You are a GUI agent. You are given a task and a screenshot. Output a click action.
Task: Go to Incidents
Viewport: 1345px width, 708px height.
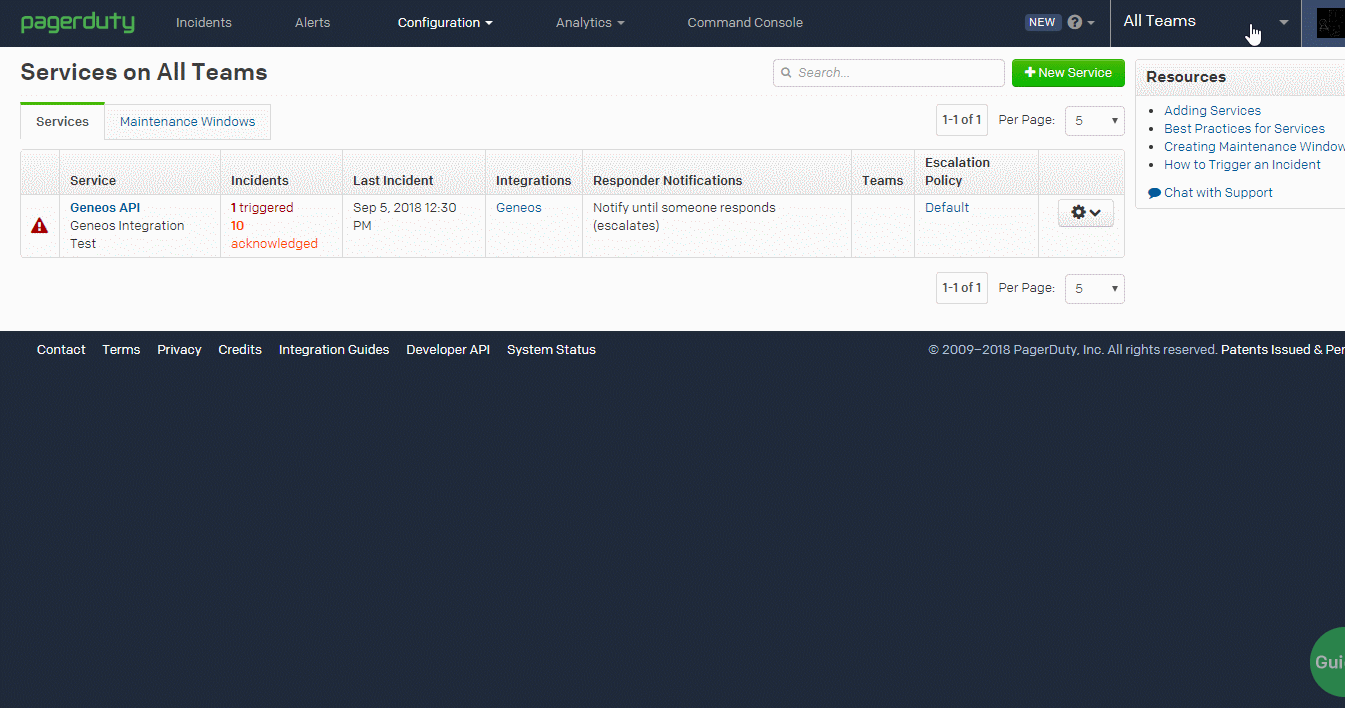point(204,22)
